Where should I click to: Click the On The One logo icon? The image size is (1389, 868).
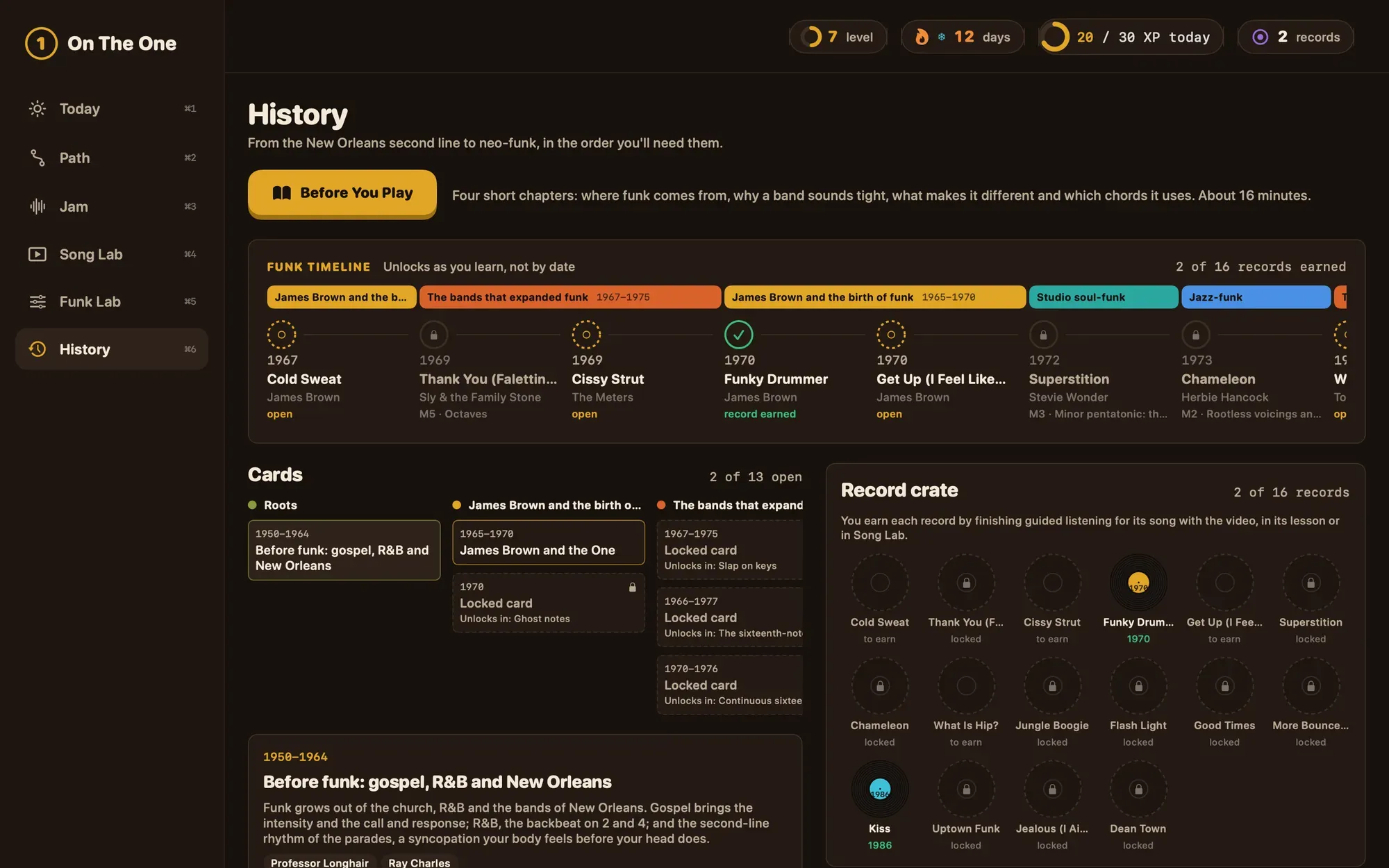[x=41, y=43]
